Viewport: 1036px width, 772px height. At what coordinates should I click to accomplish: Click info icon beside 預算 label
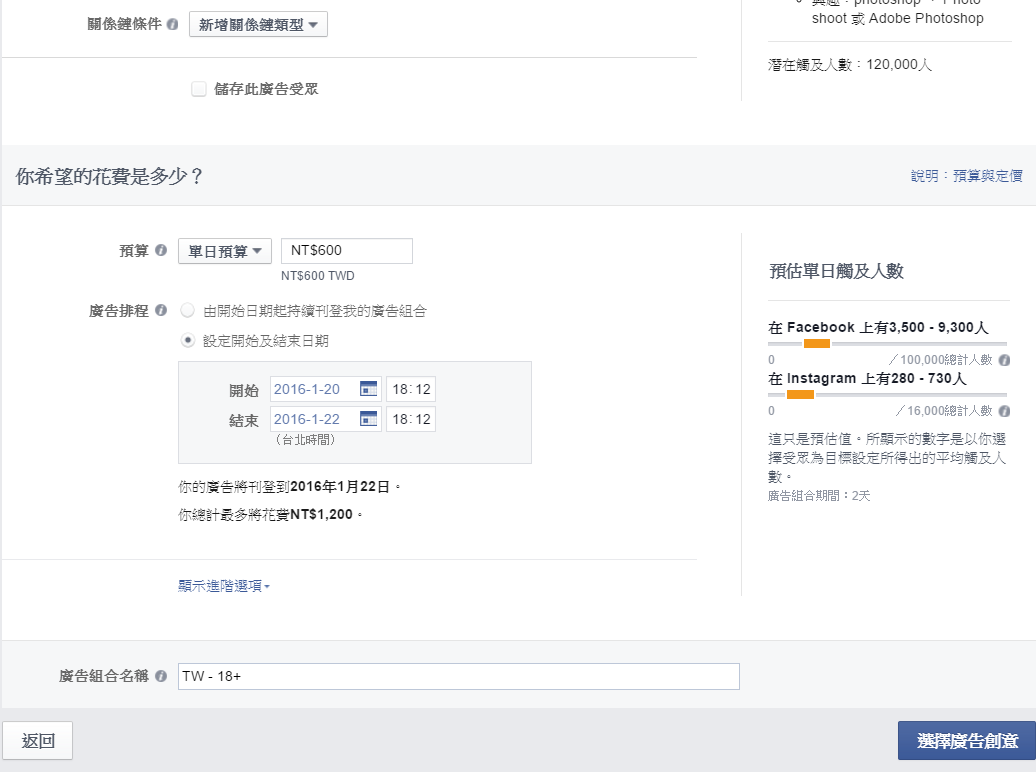[161, 251]
